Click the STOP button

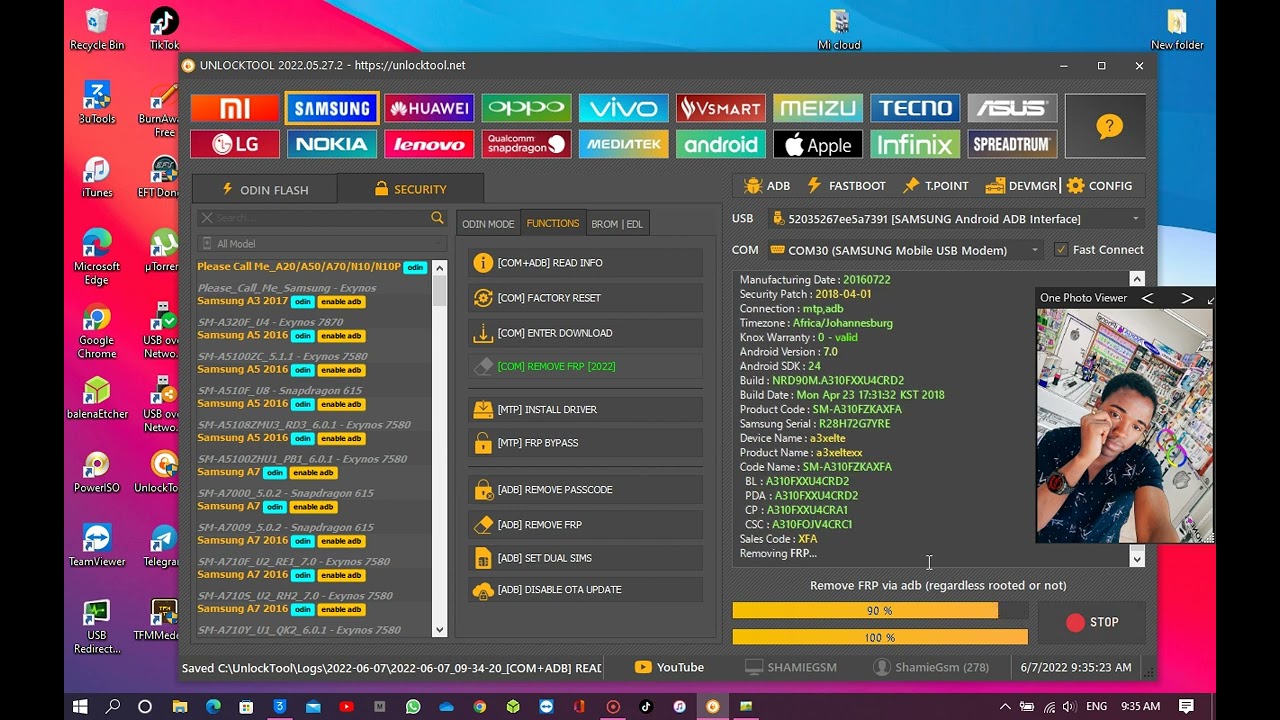tap(1092, 622)
